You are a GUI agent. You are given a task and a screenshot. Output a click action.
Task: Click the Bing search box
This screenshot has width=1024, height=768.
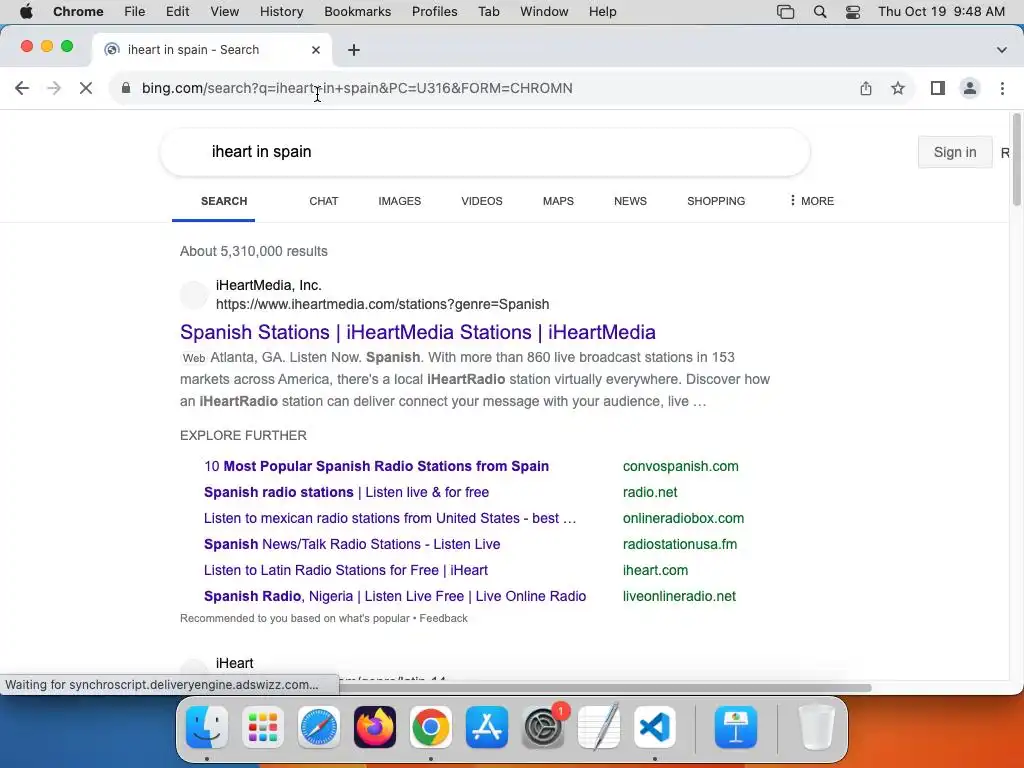point(485,152)
